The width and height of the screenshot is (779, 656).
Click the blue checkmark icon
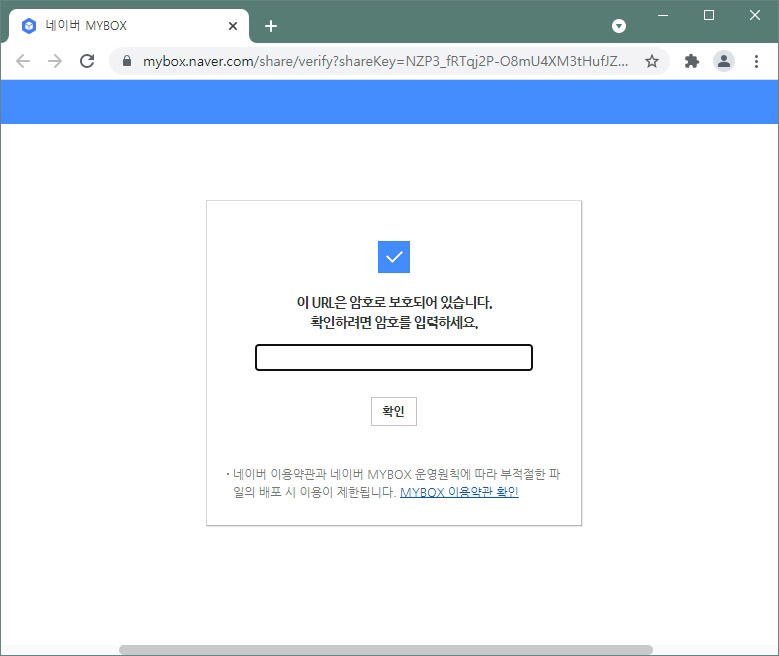394,257
